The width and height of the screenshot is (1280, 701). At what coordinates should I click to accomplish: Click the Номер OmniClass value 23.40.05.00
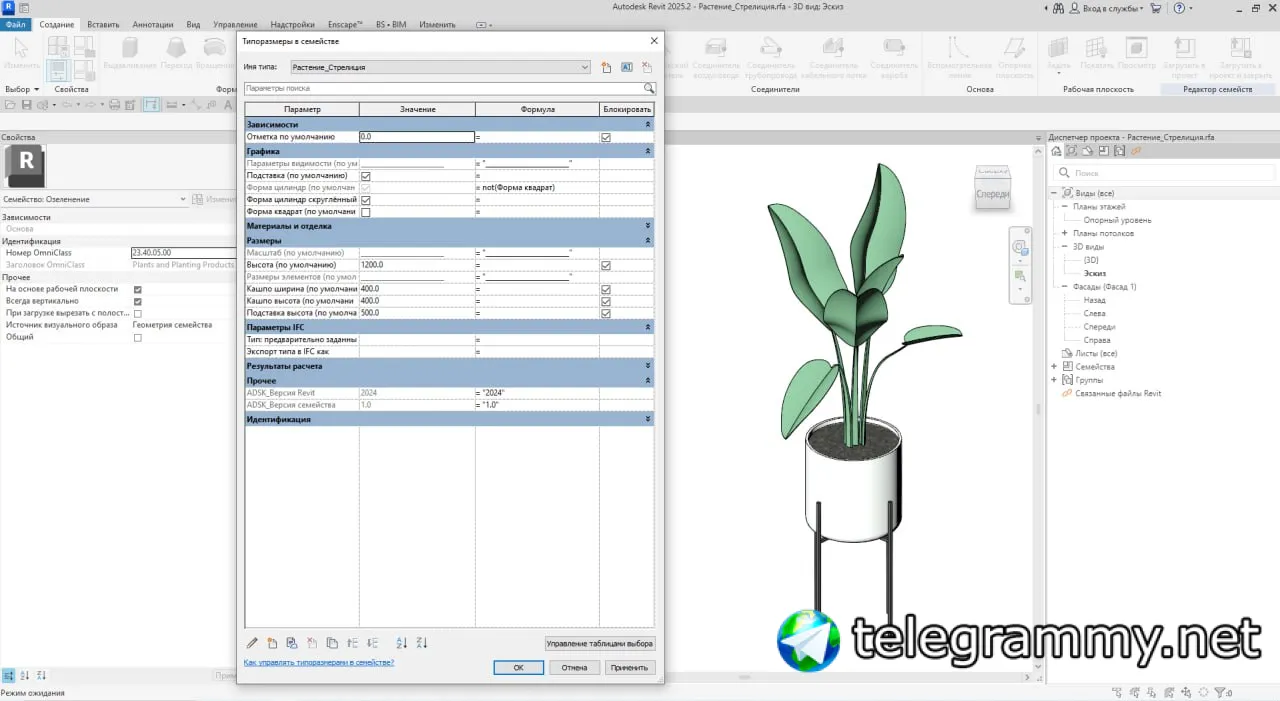(183, 253)
